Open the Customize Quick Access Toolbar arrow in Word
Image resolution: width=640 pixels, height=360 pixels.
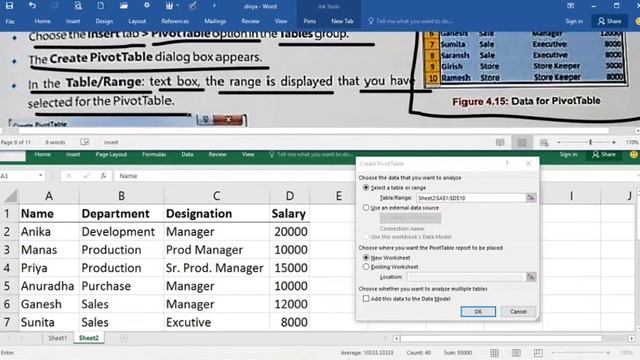[x=214, y=6]
